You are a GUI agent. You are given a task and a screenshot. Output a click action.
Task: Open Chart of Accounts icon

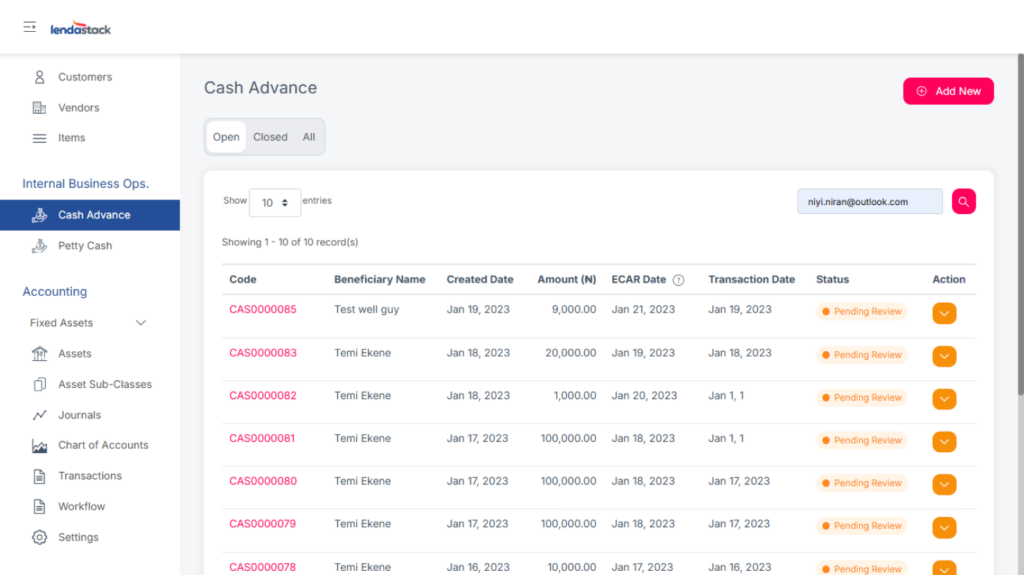click(40, 446)
